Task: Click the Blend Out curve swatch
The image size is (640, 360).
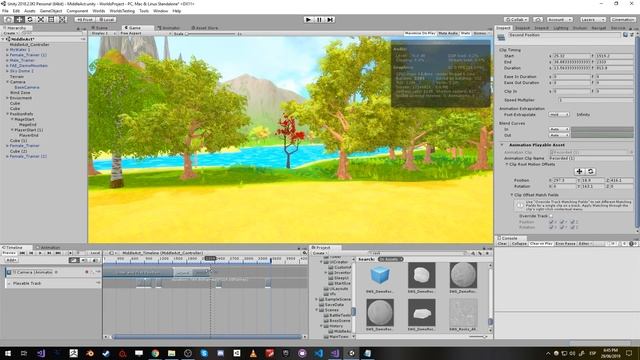Action: click(x=602, y=135)
